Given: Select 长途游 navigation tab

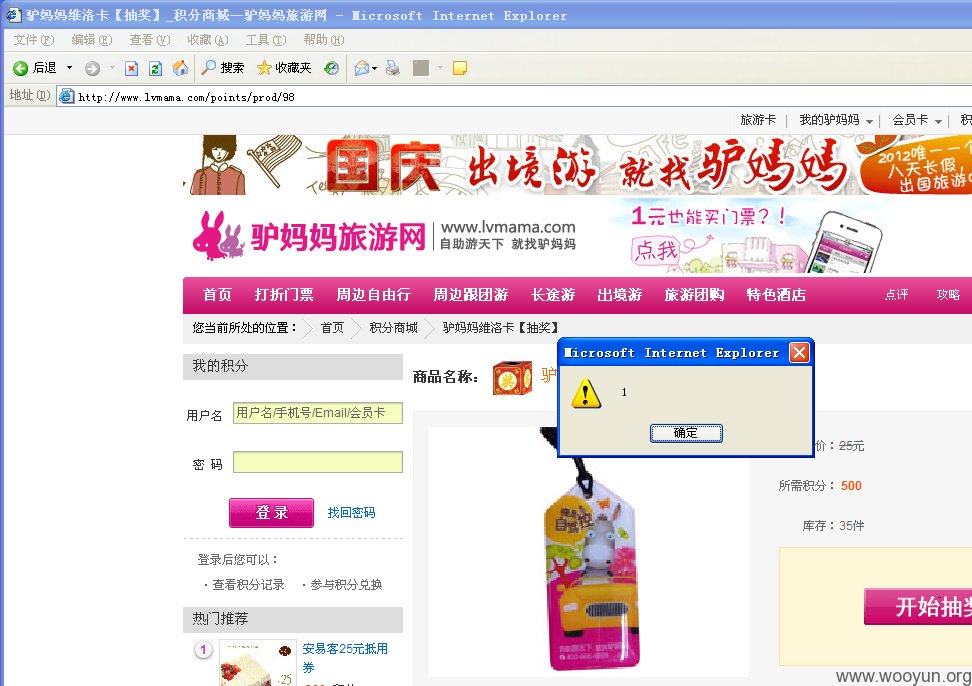Looking at the screenshot, I should (553, 295).
